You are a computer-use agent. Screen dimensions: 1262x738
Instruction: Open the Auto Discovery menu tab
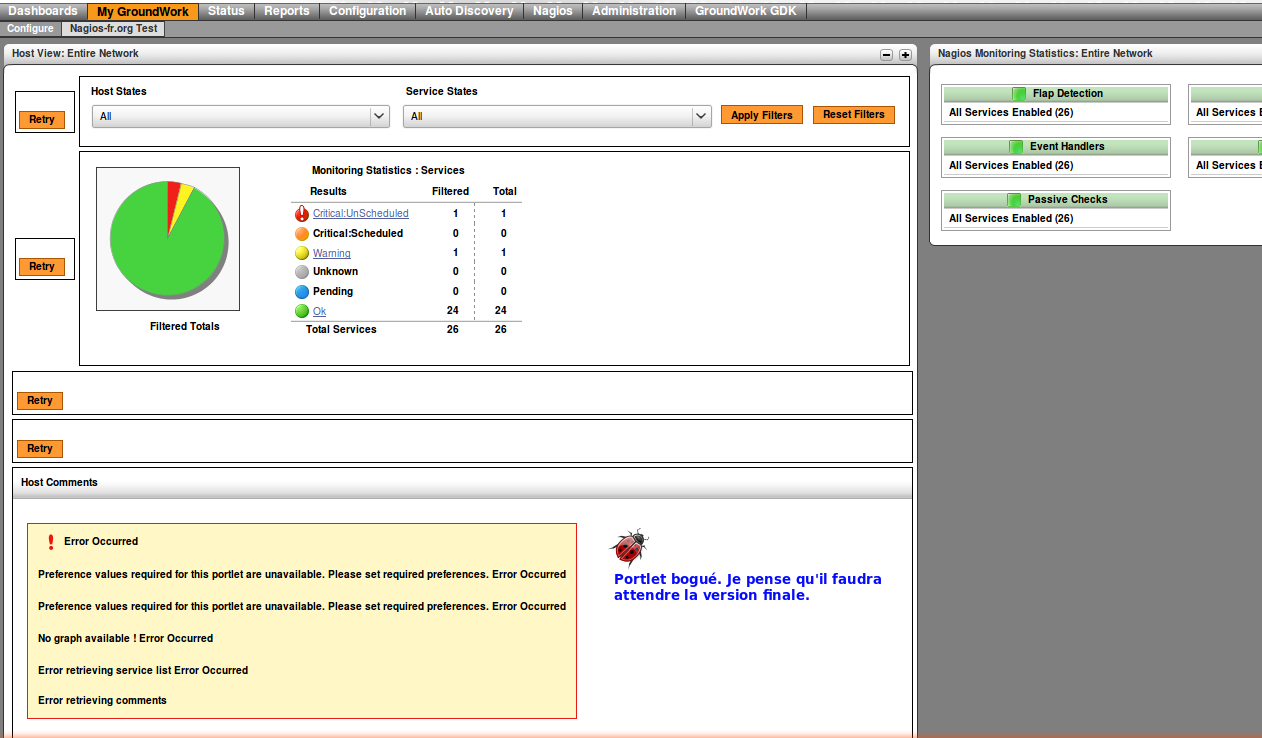point(469,11)
